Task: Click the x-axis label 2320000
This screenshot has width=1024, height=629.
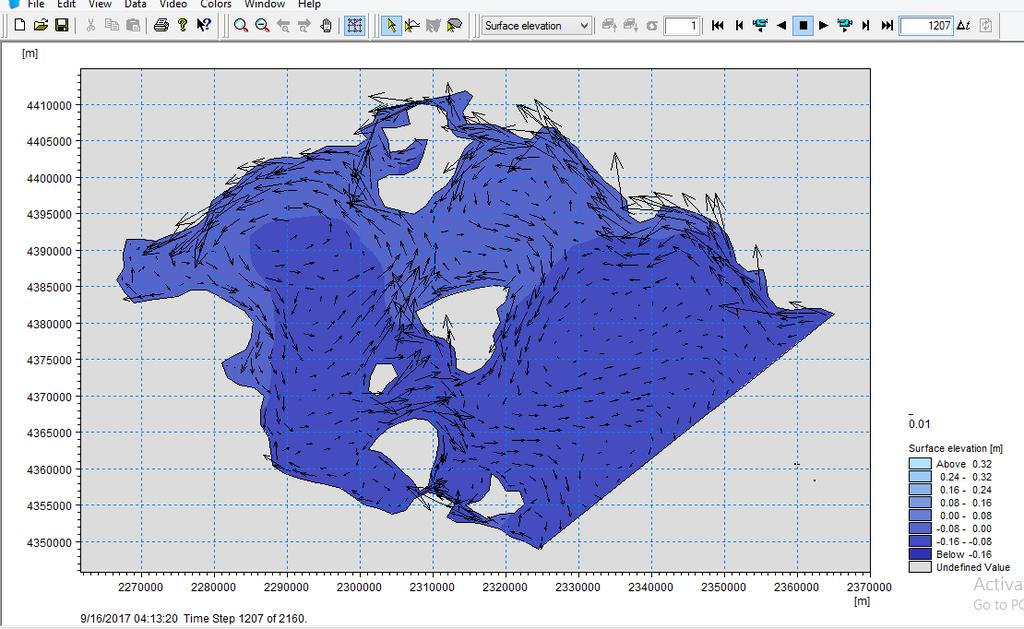Action: [505, 587]
